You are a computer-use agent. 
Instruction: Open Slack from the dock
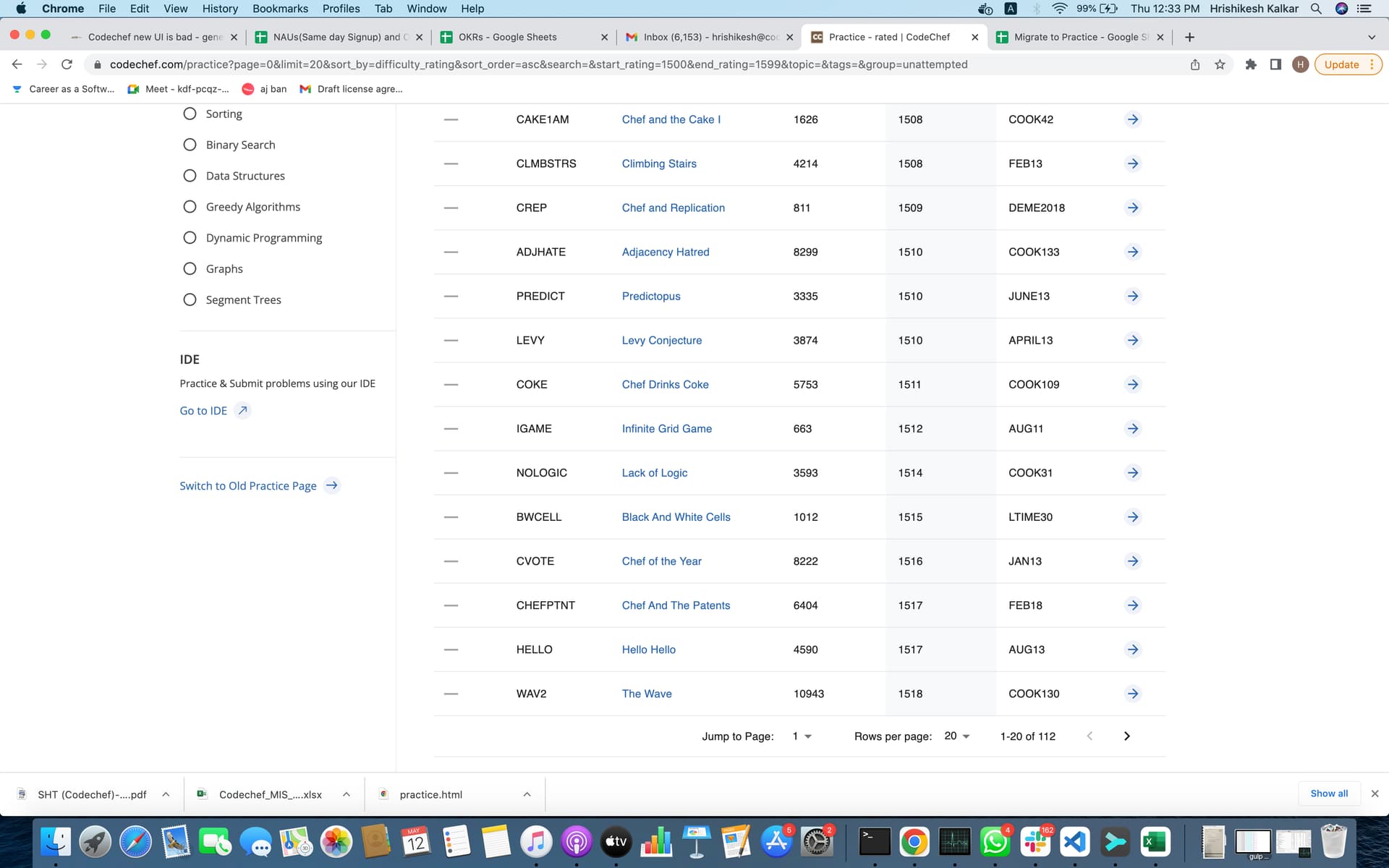[x=1035, y=842]
